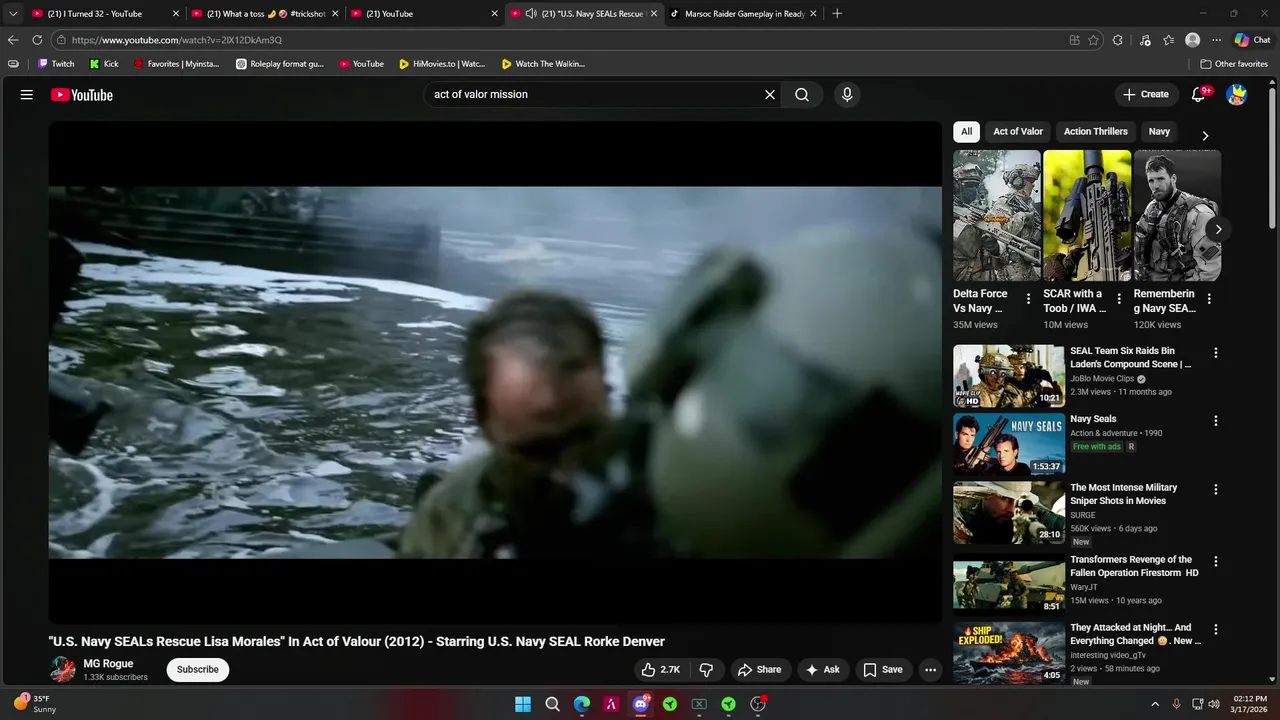Open MG Rogue channel avatar
The height and width of the screenshot is (720, 1280).
click(x=63, y=670)
